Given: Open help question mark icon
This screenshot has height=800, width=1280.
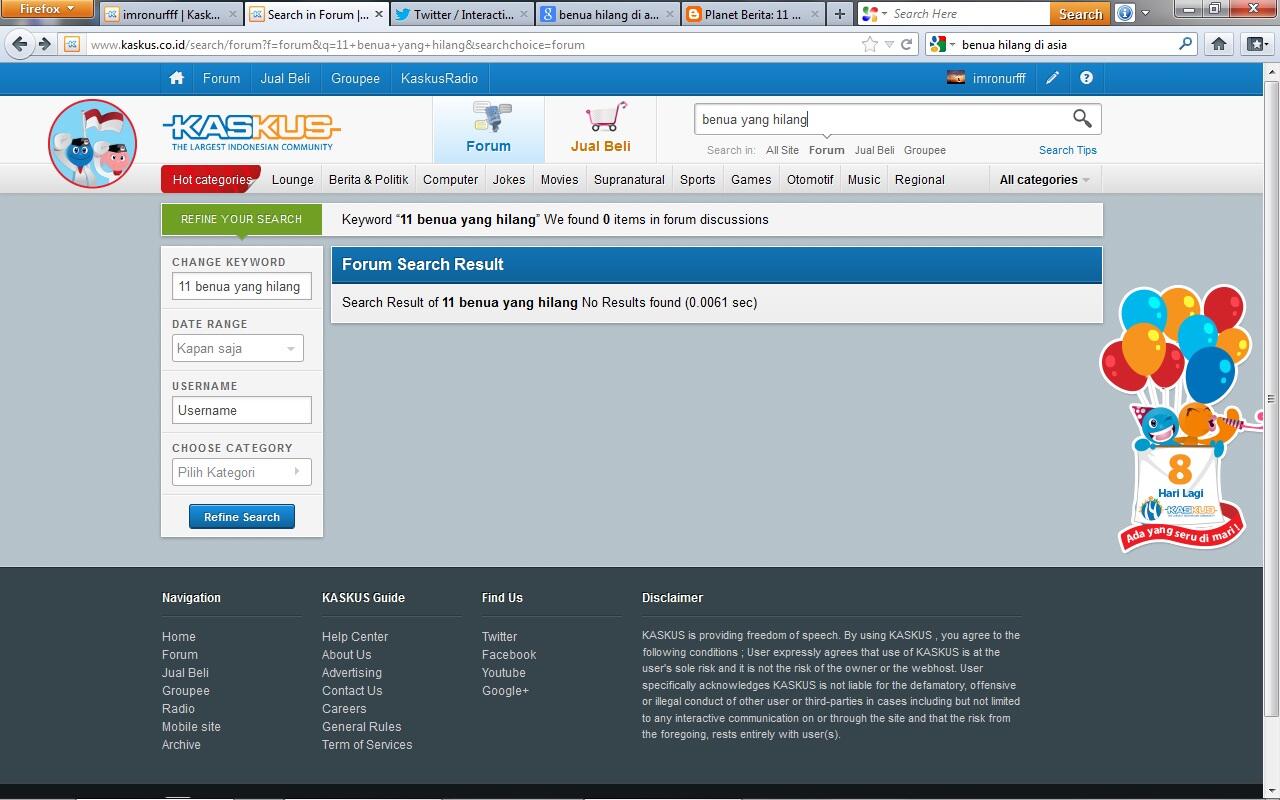Looking at the screenshot, I should tap(1086, 78).
